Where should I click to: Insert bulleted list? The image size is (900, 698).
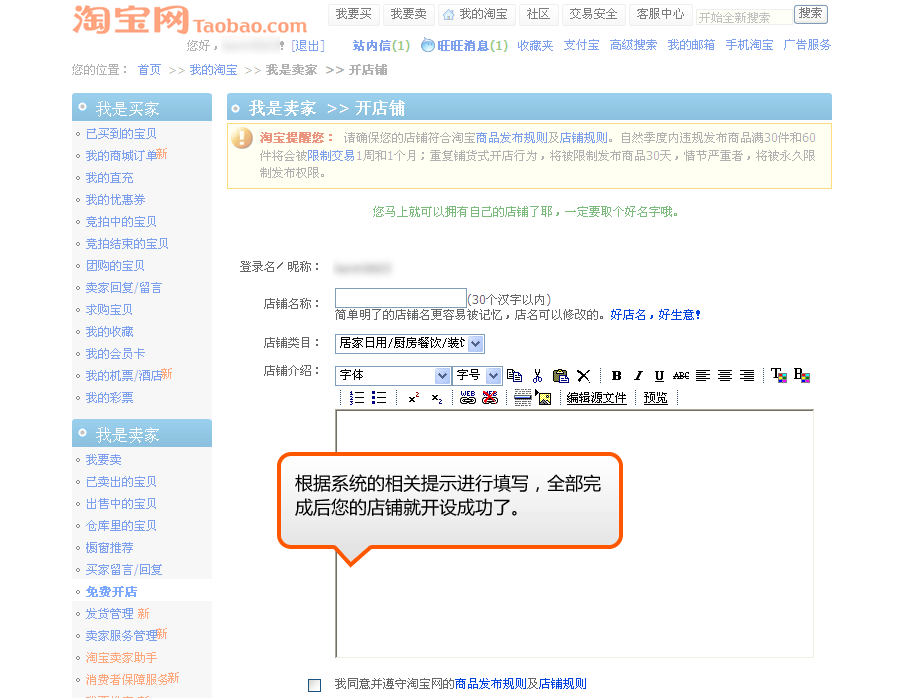[379, 397]
